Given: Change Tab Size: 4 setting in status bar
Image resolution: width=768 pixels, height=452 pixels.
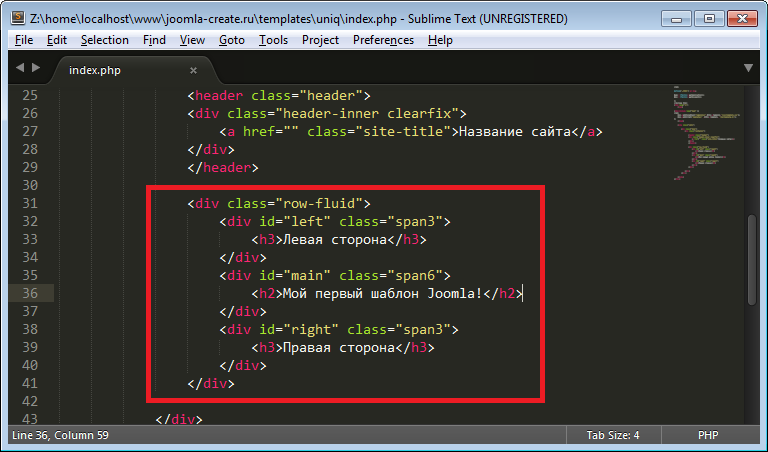Looking at the screenshot, I should click(613, 435).
